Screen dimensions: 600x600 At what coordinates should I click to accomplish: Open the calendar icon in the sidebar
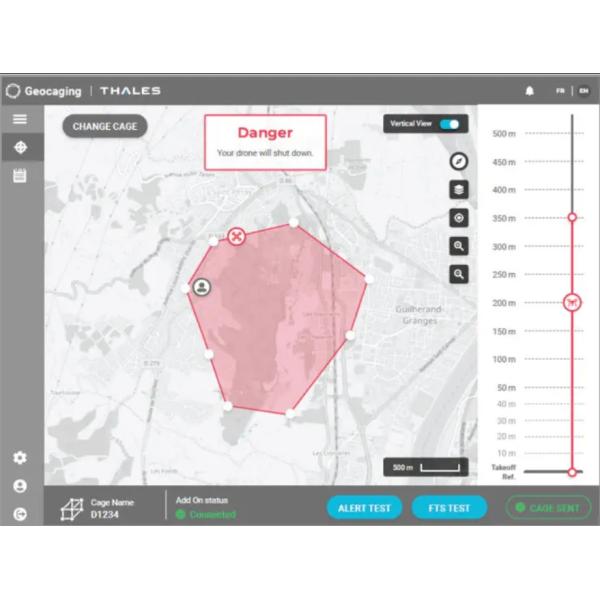click(x=20, y=176)
